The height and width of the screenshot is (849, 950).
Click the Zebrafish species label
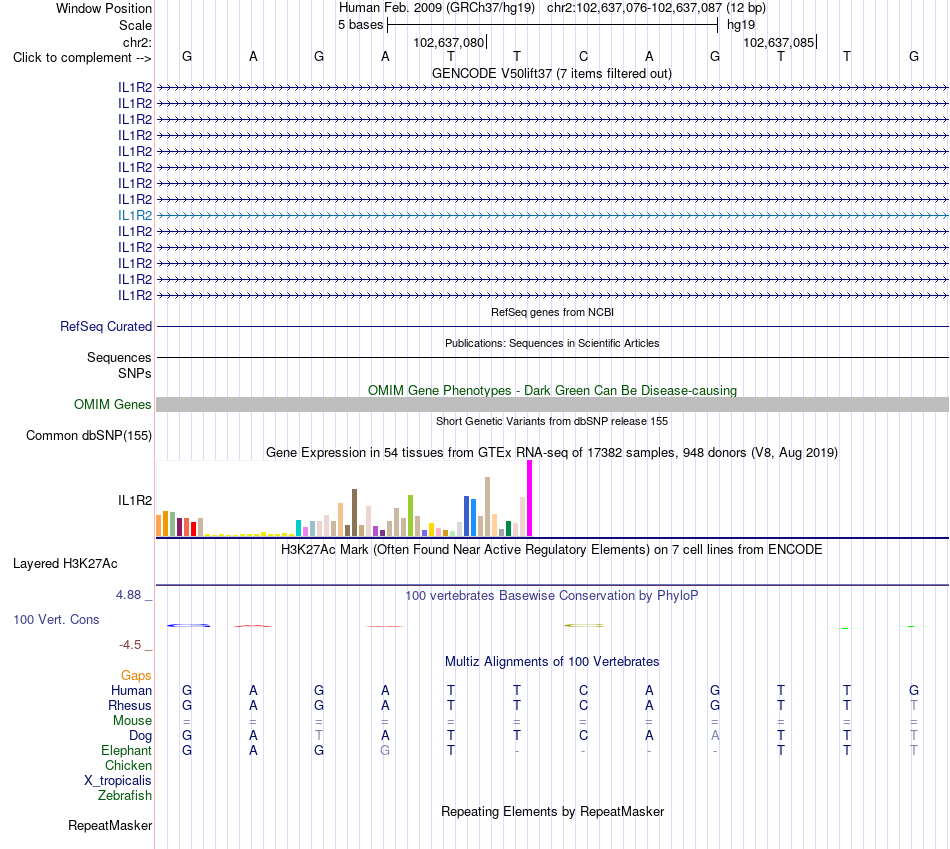[x=125, y=795]
